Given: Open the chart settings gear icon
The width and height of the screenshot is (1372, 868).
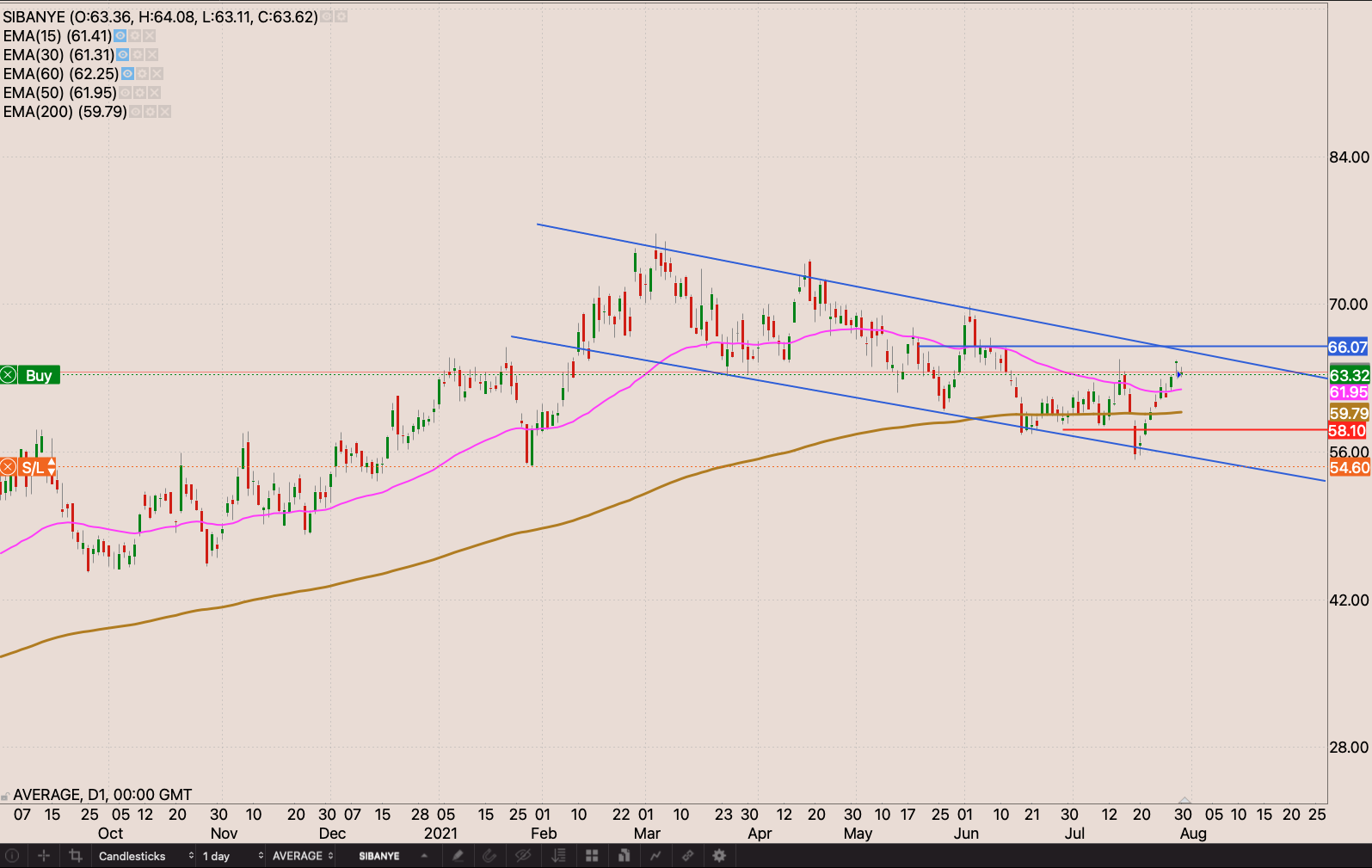Looking at the screenshot, I should [x=719, y=856].
